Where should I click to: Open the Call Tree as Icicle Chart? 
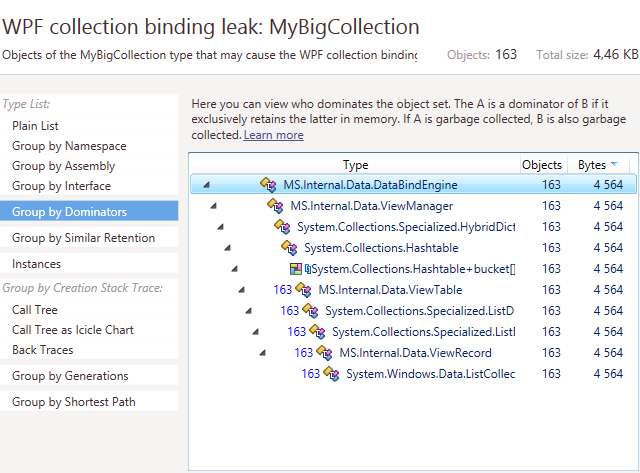72,330
